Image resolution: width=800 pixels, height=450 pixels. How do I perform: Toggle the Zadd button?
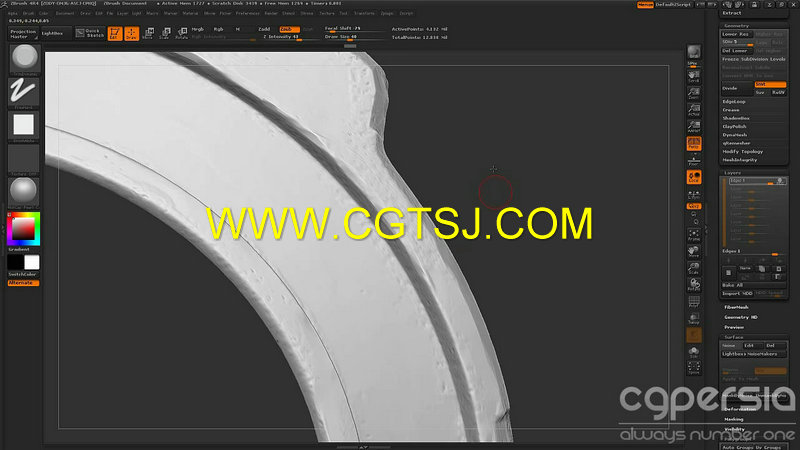(x=264, y=29)
